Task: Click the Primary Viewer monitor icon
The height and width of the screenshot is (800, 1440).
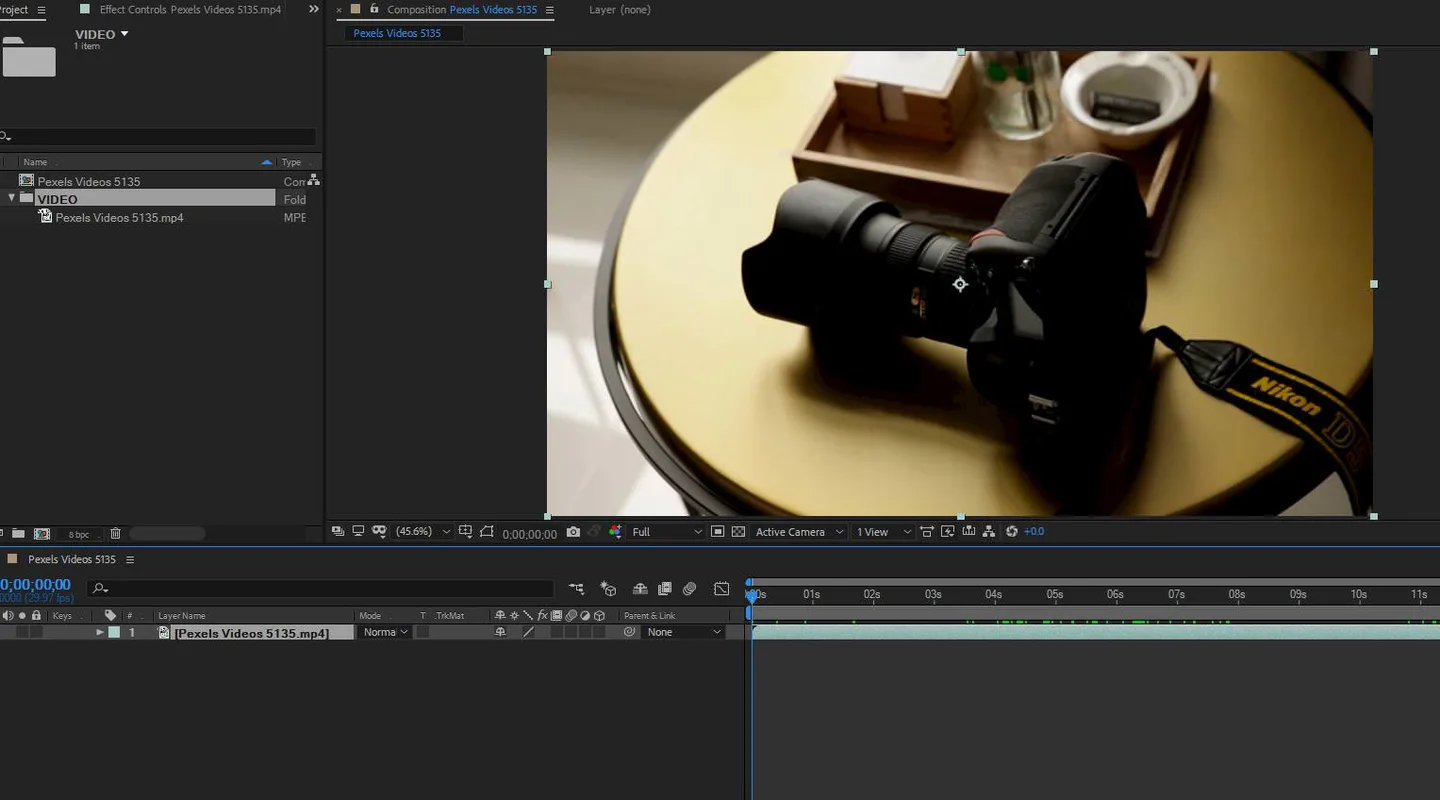Action: pyautogui.click(x=358, y=532)
